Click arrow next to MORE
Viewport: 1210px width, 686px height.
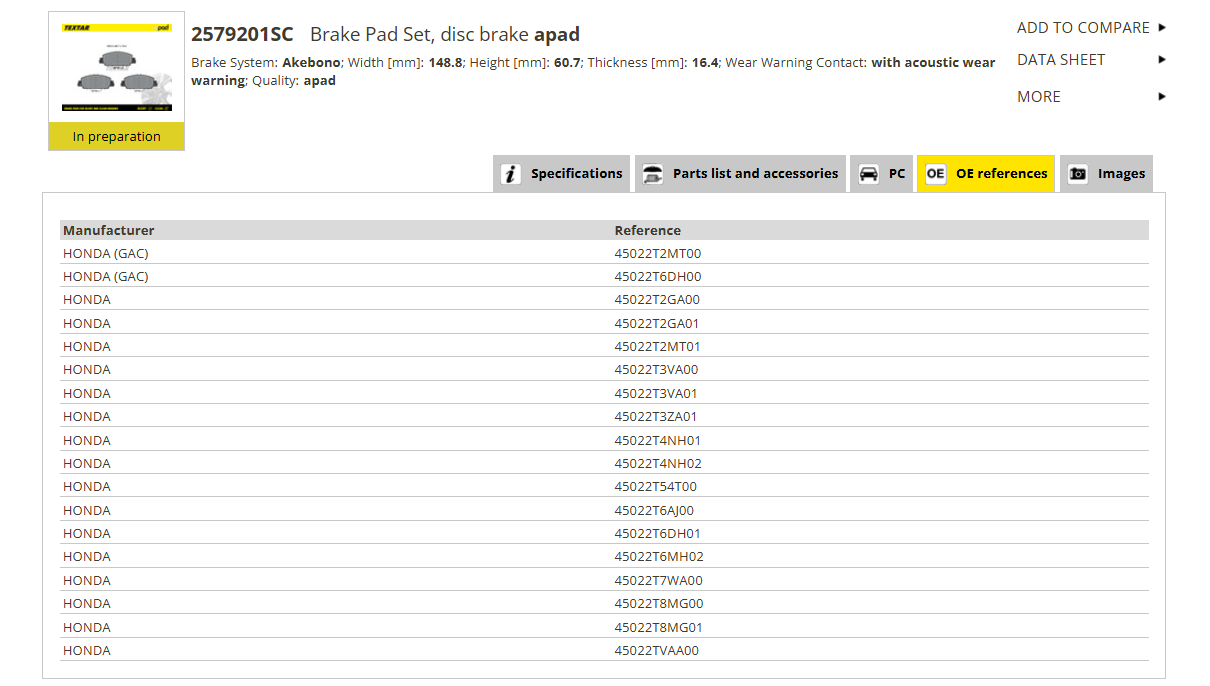tap(1162, 97)
